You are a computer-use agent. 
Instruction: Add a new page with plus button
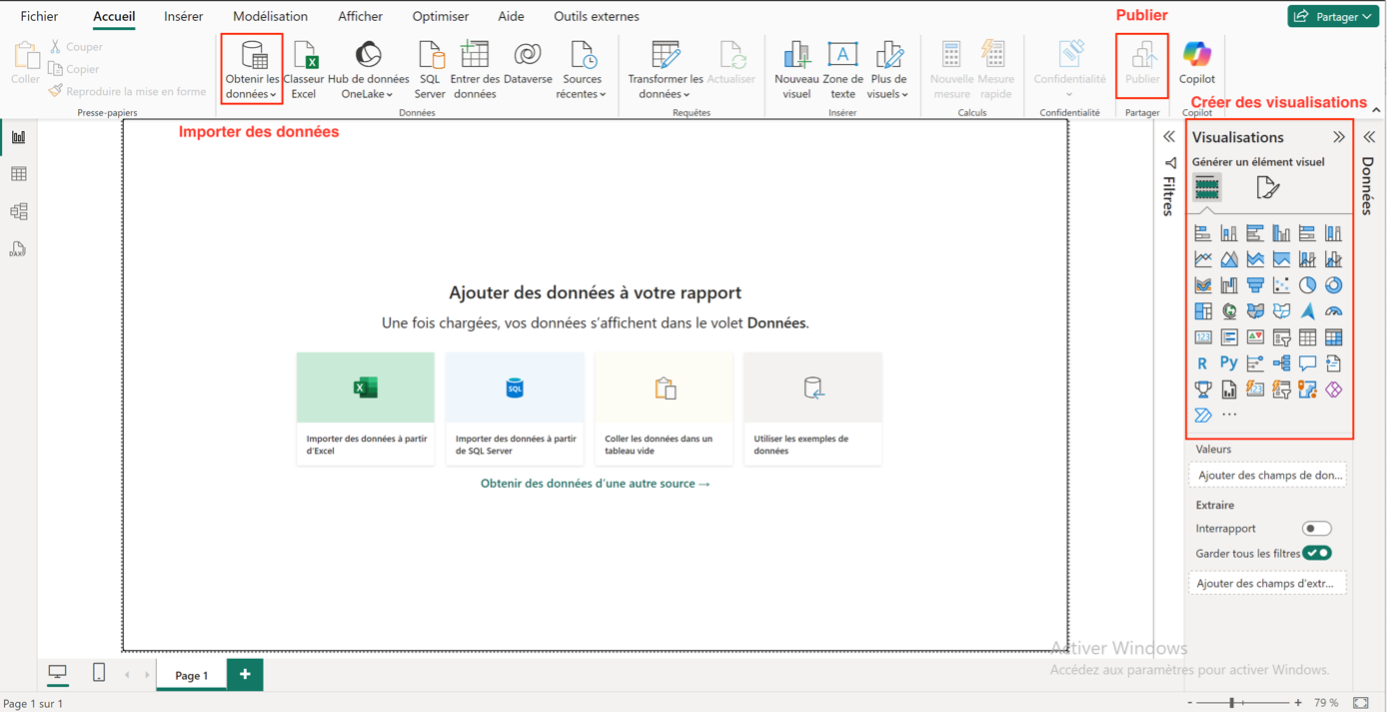(x=245, y=675)
